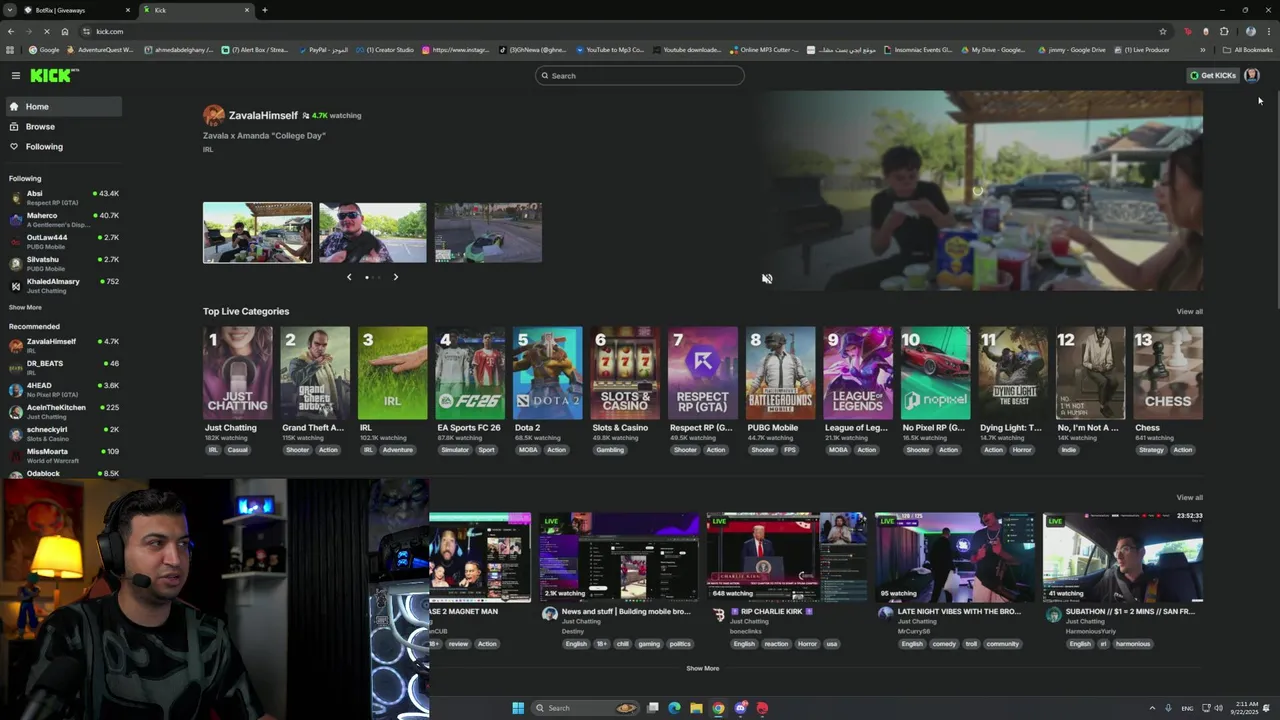The height and width of the screenshot is (720, 1280).
Task: Click boneclinks streamer avatar on stream card
Action: pos(718,615)
